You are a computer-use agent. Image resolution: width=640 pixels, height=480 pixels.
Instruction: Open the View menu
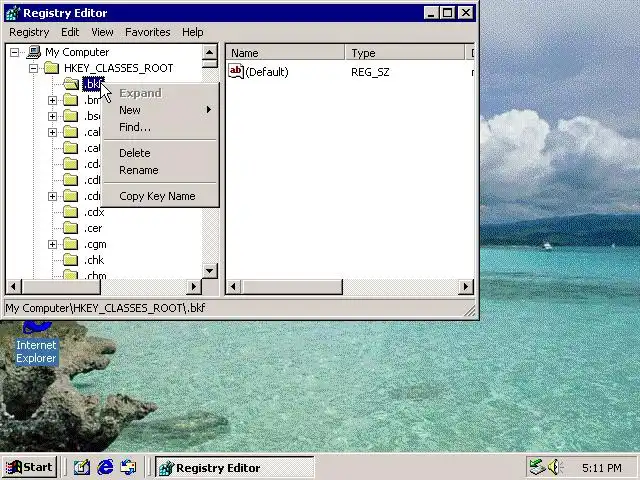(102, 32)
